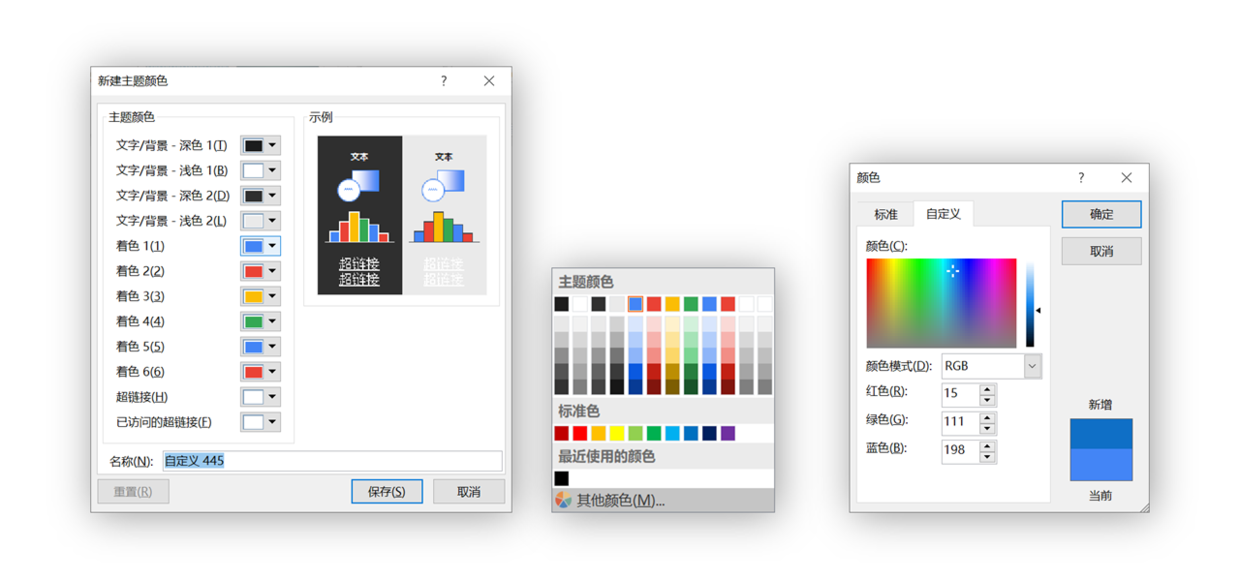Open the 颜色模式 RGB dropdown
This screenshot has height=579, width=1240.
pos(1033,366)
